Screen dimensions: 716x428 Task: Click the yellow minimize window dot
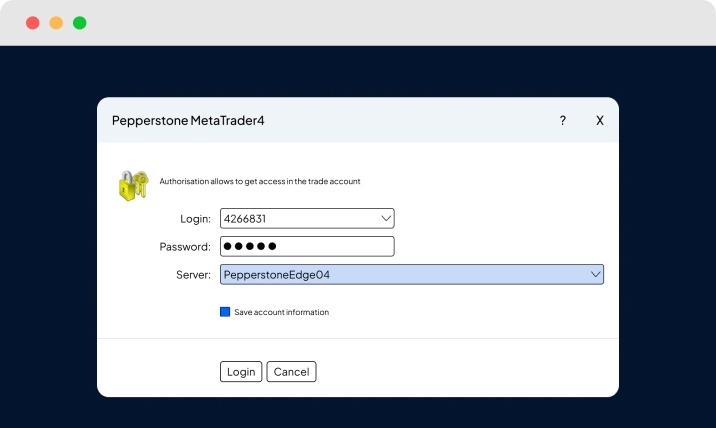(56, 23)
